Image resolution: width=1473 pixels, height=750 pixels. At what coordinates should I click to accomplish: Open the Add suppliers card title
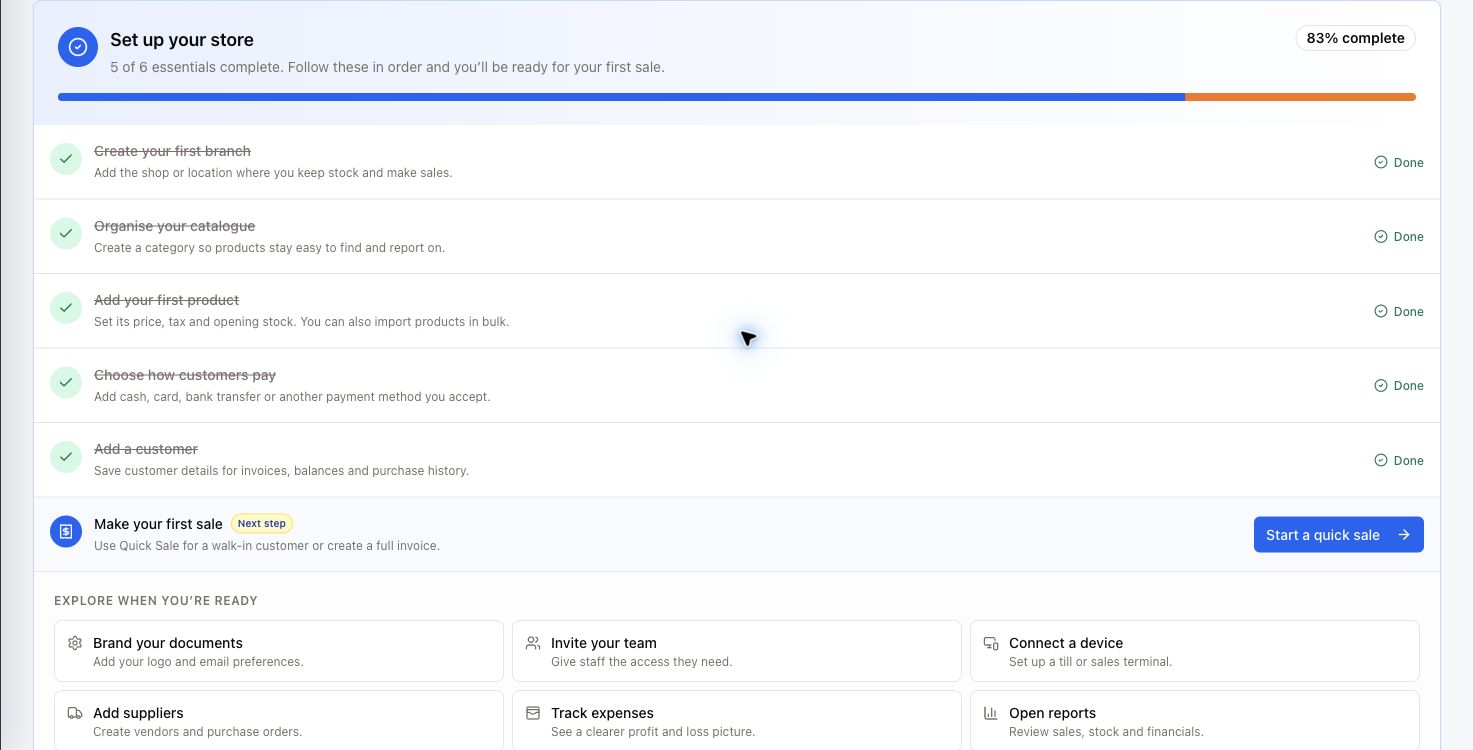pos(138,713)
